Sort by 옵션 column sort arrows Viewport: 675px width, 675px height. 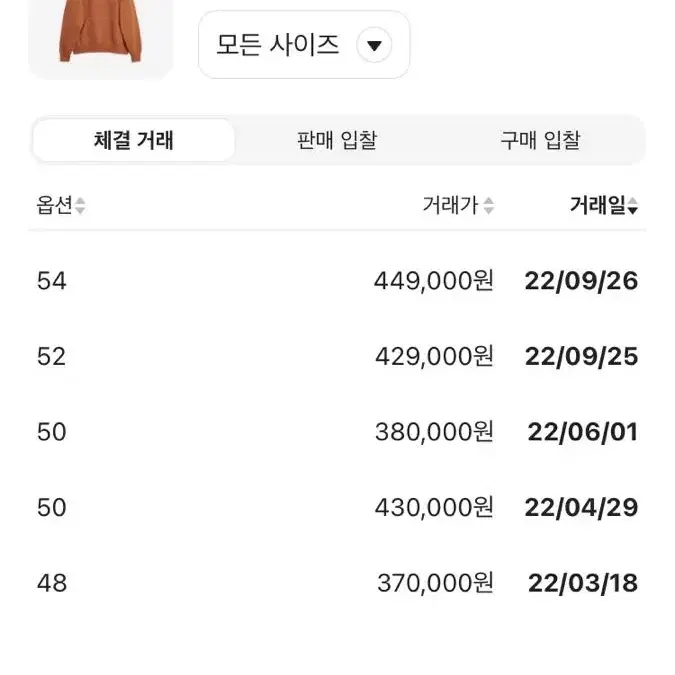pyautogui.click(x=80, y=205)
